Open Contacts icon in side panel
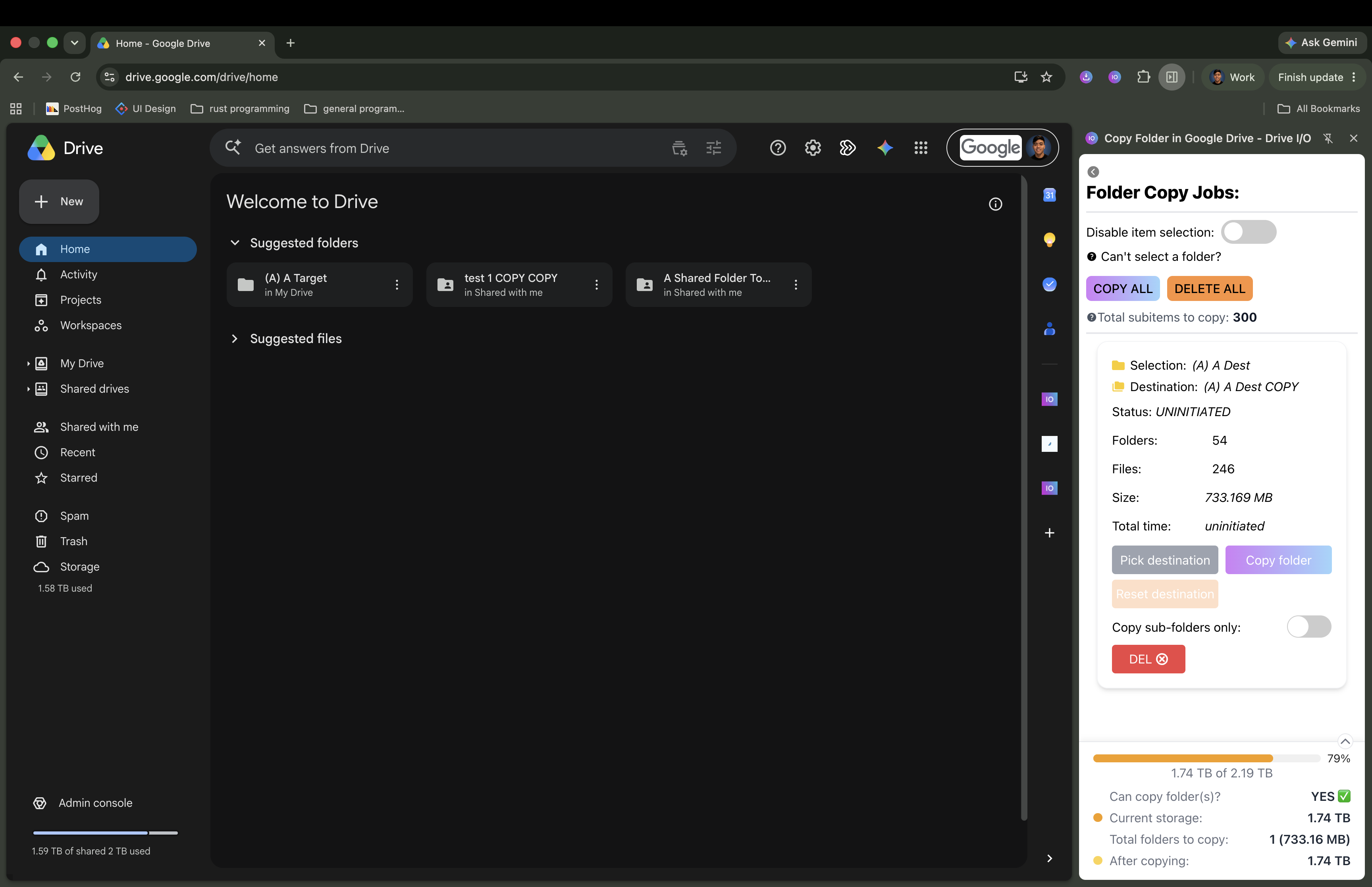The height and width of the screenshot is (887, 1372). point(1049,329)
